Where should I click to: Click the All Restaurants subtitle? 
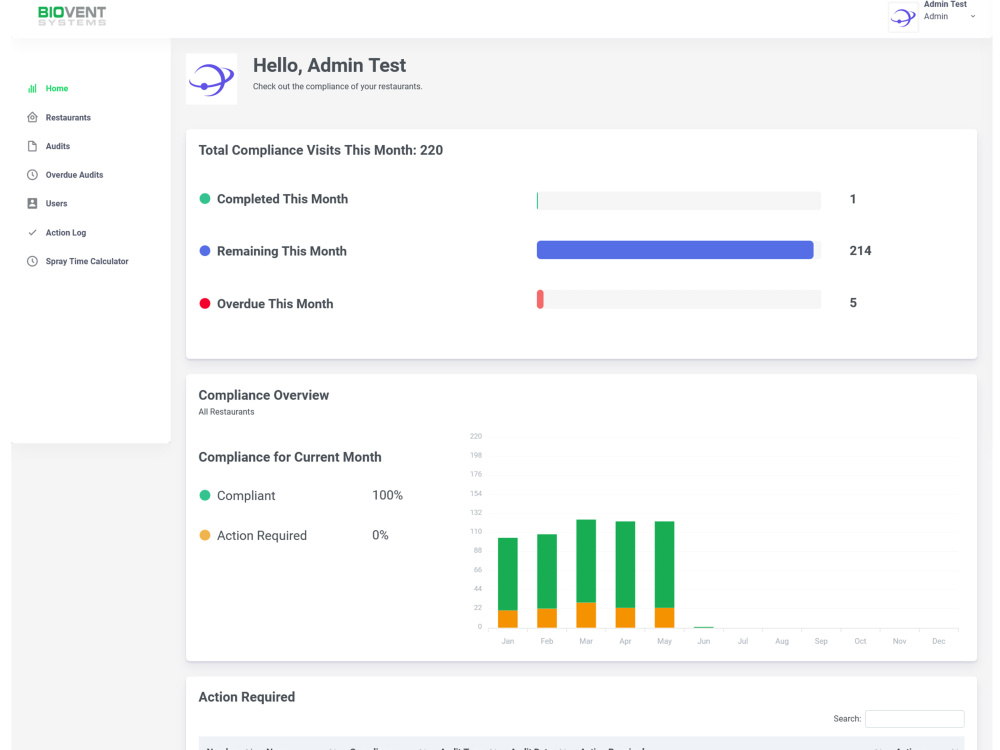point(226,412)
